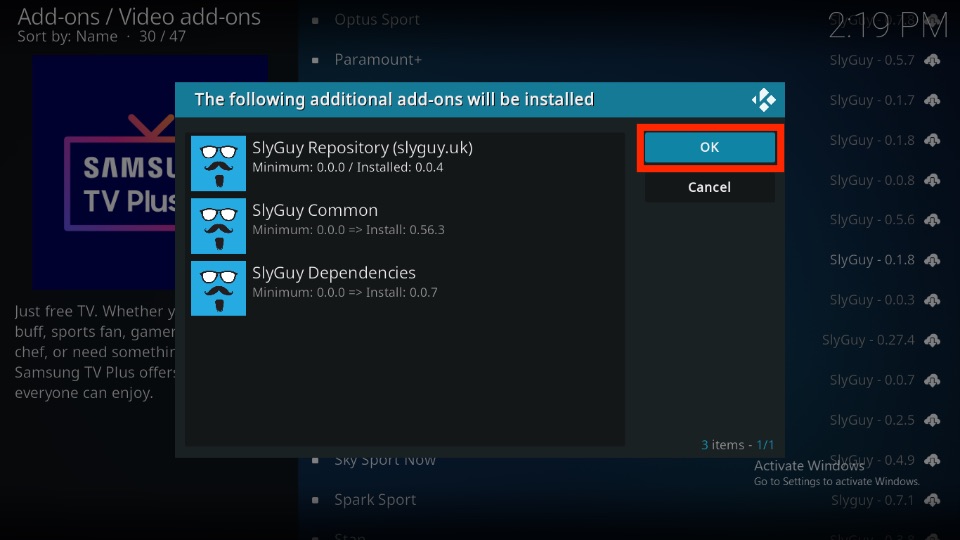Click the SlyGuy Dependencies avatar icon
Screen dimensions: 960x540
coord(218,288)
